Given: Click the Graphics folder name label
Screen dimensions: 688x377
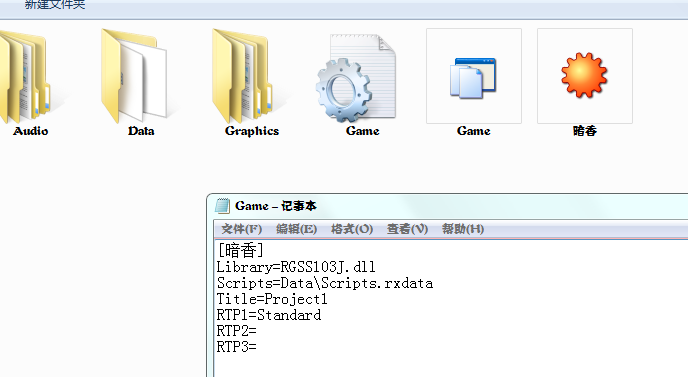Looking at the screenshot, I should (x=252, y=131).
